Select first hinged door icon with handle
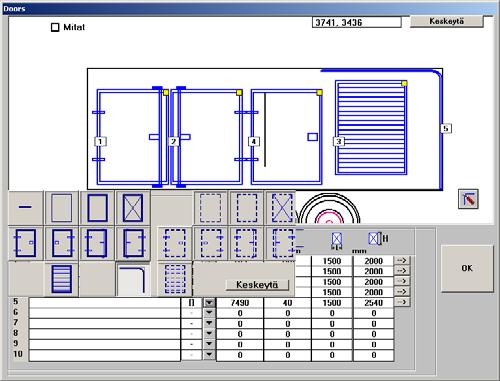The width and height of the screenshot is (500, 381). 26,243
